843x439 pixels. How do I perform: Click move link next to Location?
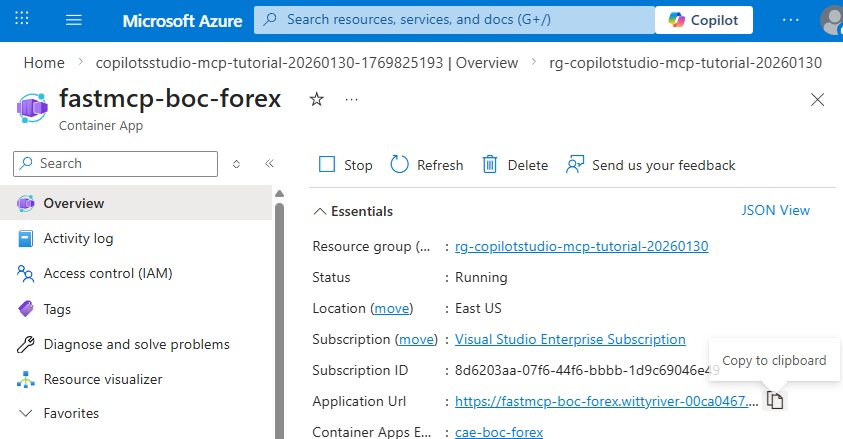(x=392, y=308)
